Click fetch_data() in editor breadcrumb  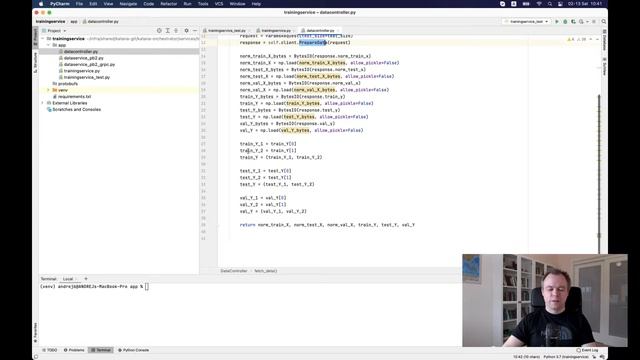pyautogui.click(x=266, y=271)
